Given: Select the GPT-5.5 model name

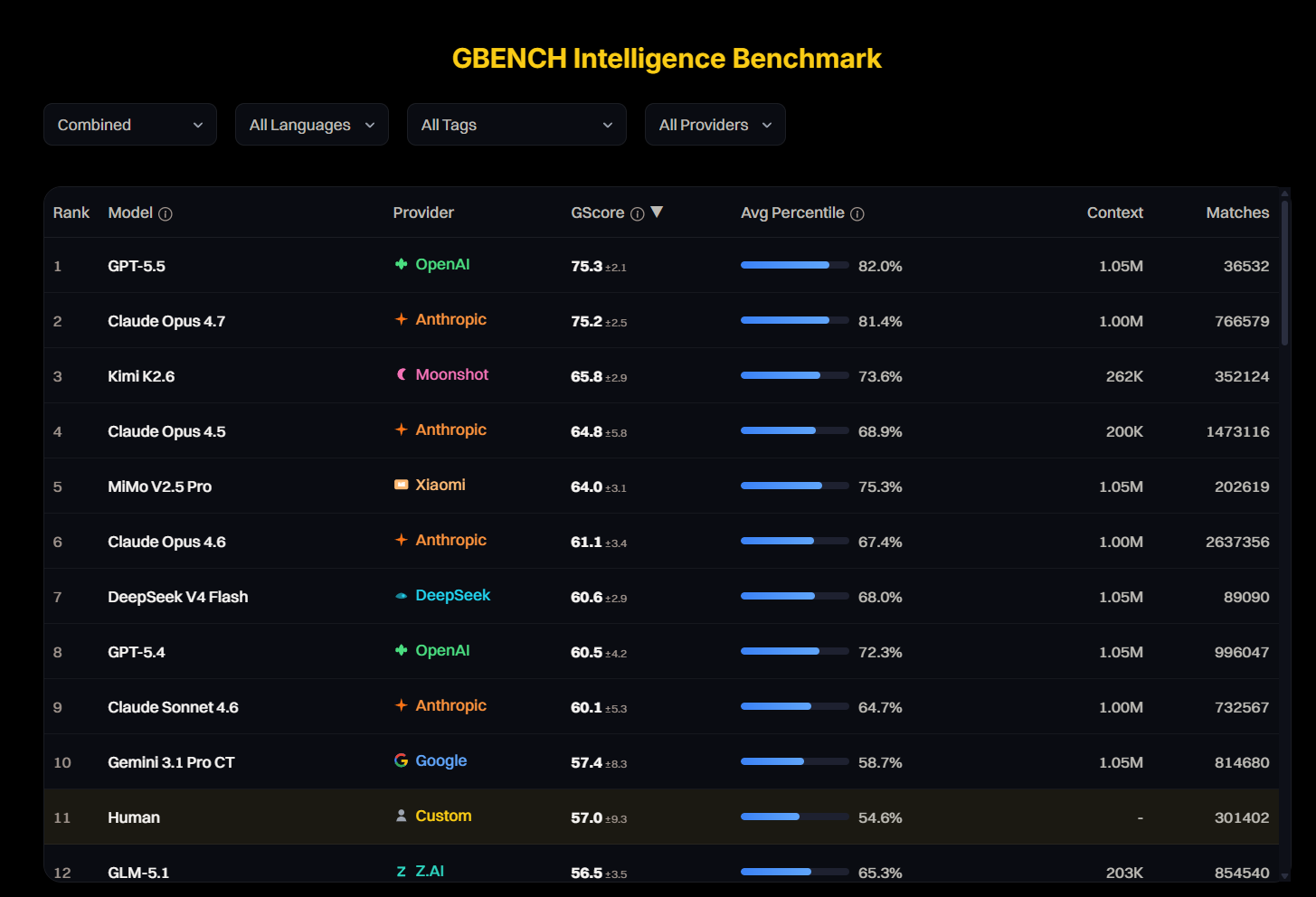Looking at the screenshot, I should point(137,266).
